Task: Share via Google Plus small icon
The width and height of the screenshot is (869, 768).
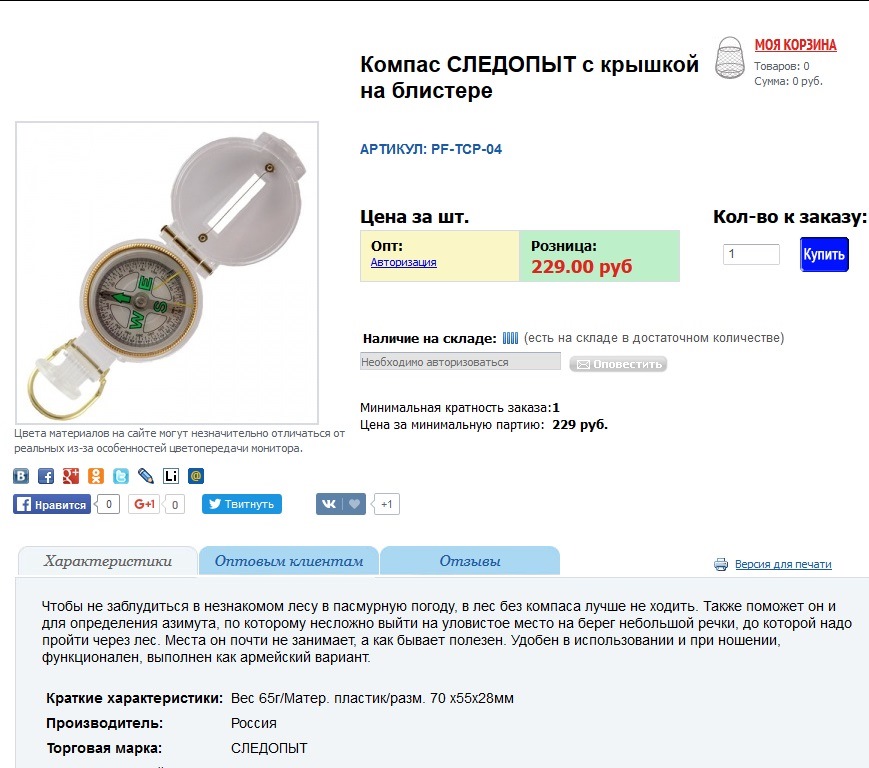Action: tap(71, 476)
